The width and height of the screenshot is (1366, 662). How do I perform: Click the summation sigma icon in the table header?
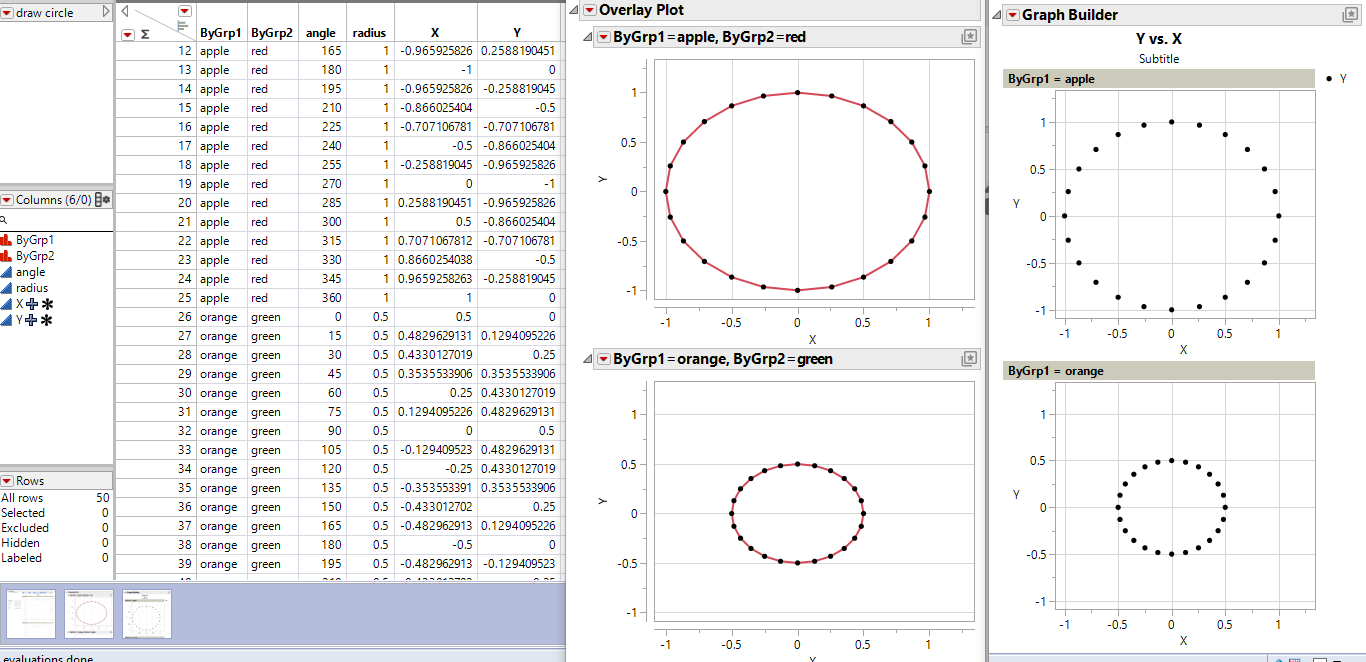point(144,33)
